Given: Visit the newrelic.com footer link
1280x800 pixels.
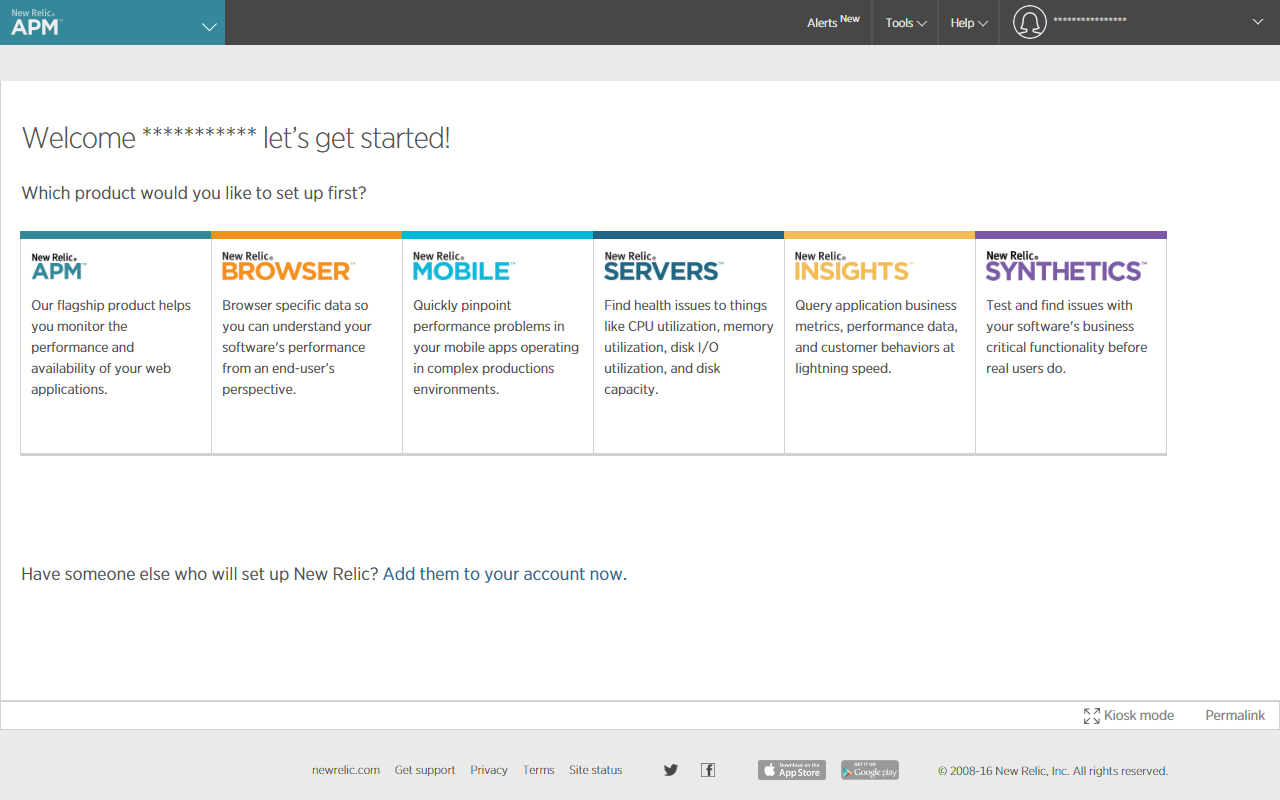Looking at the screenshot, I should click(x=346, y=770).
